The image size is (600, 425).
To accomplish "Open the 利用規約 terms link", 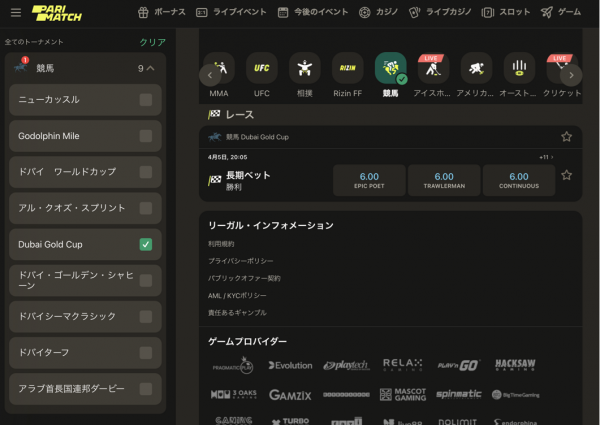I will click(221, 244).
